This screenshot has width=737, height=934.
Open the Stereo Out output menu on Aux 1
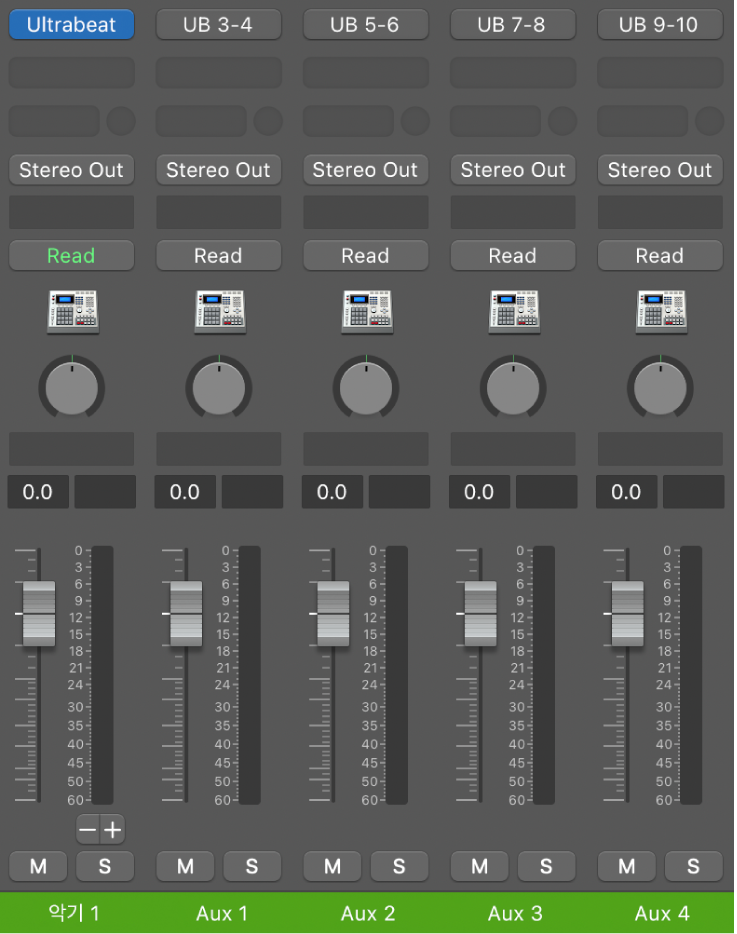[218, 170]
